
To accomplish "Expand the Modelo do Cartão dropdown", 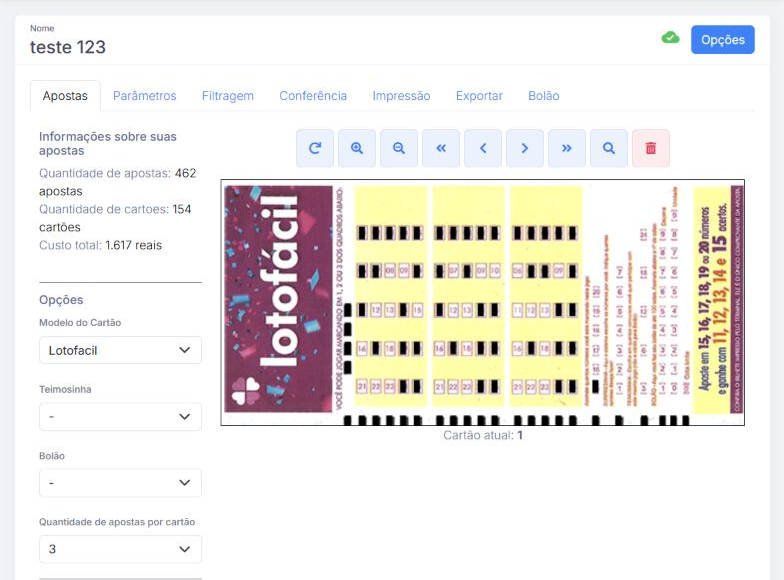I will 120,350.
